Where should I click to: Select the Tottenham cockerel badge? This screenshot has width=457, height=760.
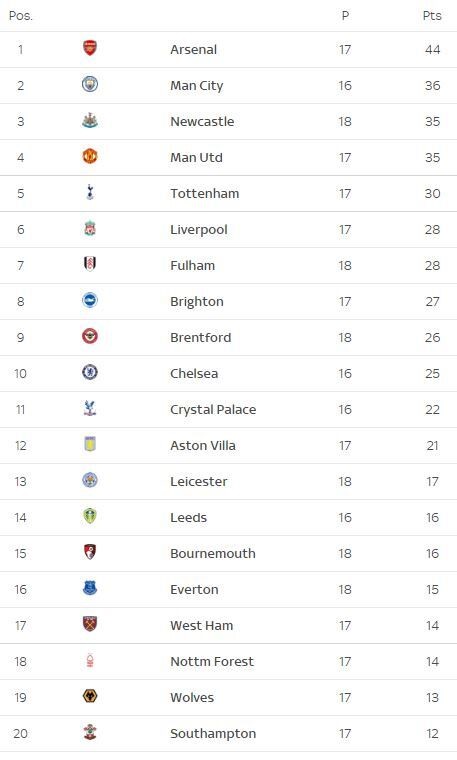(90, 192)
